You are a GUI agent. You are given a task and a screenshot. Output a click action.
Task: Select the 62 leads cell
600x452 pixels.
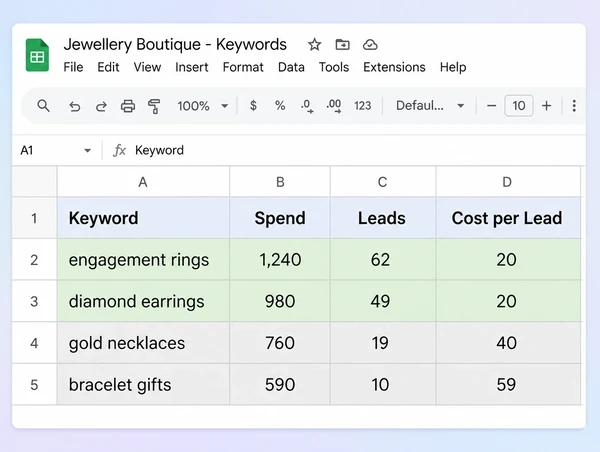click(x=383, y=260)
